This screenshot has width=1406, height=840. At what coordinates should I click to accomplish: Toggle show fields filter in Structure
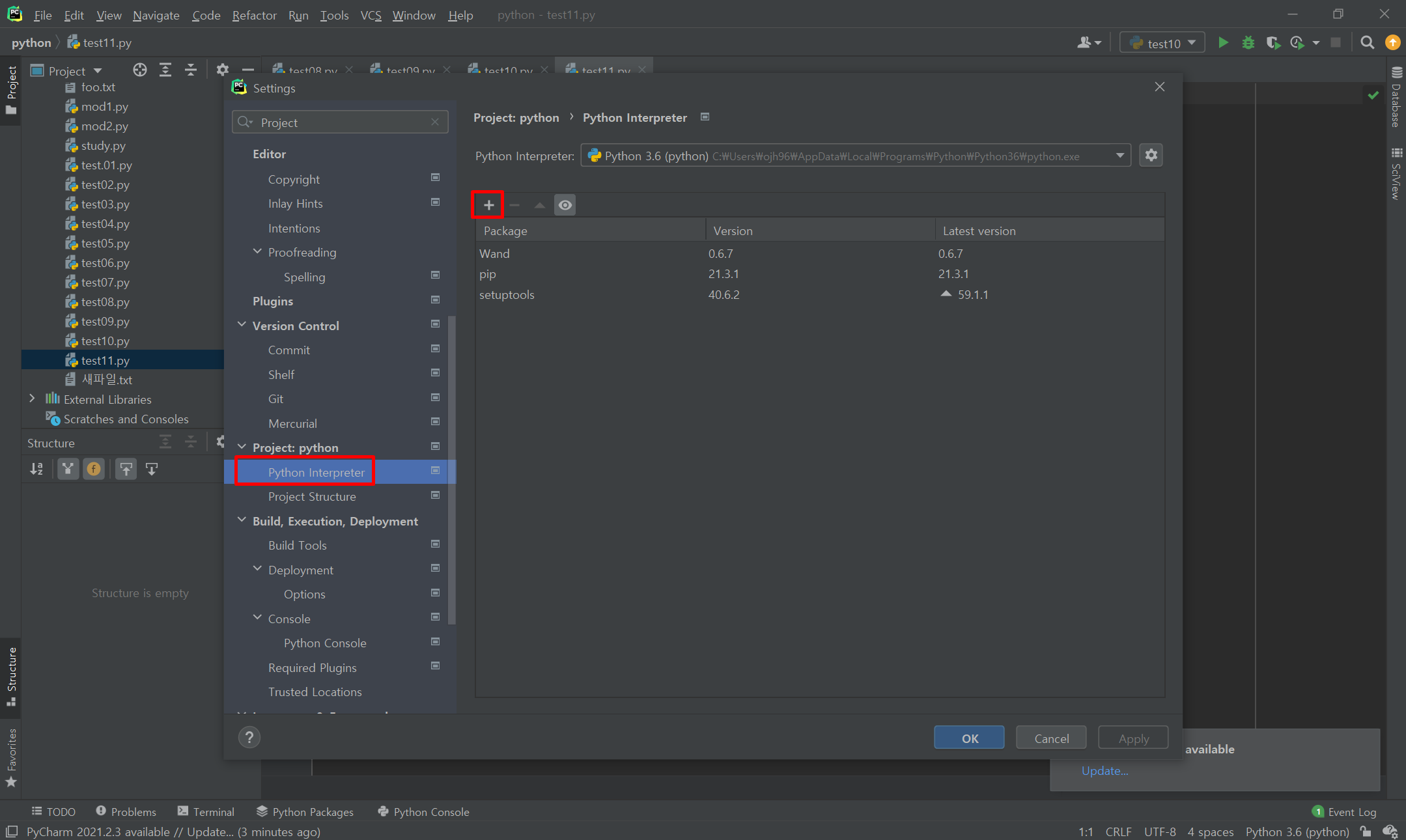(94, 469)
